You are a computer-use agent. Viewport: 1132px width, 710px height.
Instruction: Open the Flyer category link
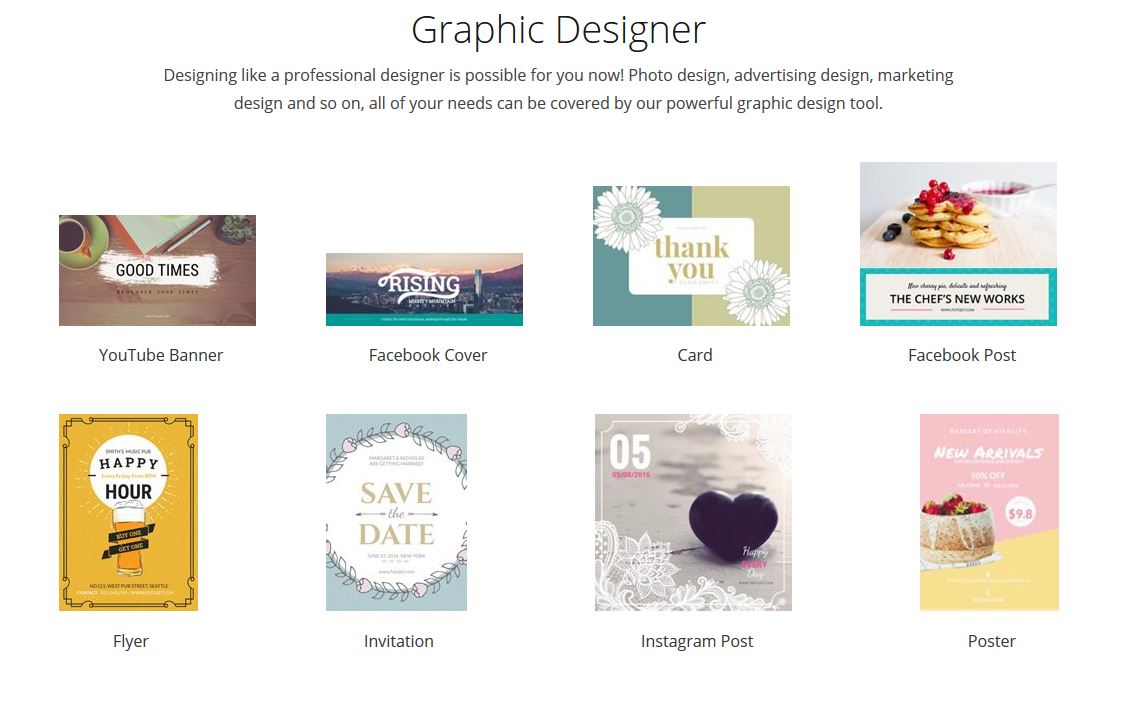coord(131,641)
